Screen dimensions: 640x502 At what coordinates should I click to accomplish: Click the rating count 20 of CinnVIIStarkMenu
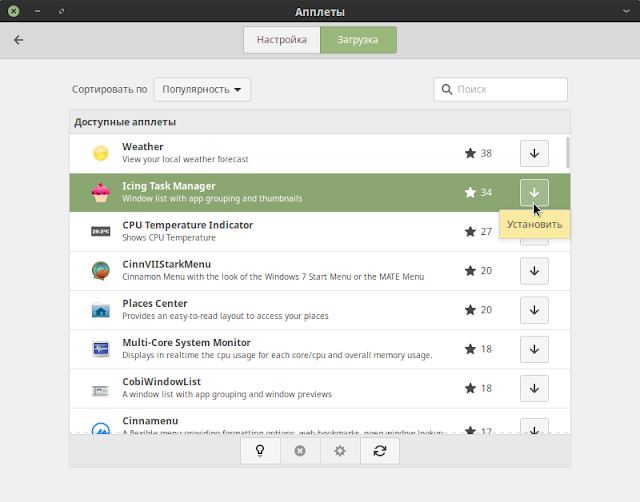pos(486,271)
